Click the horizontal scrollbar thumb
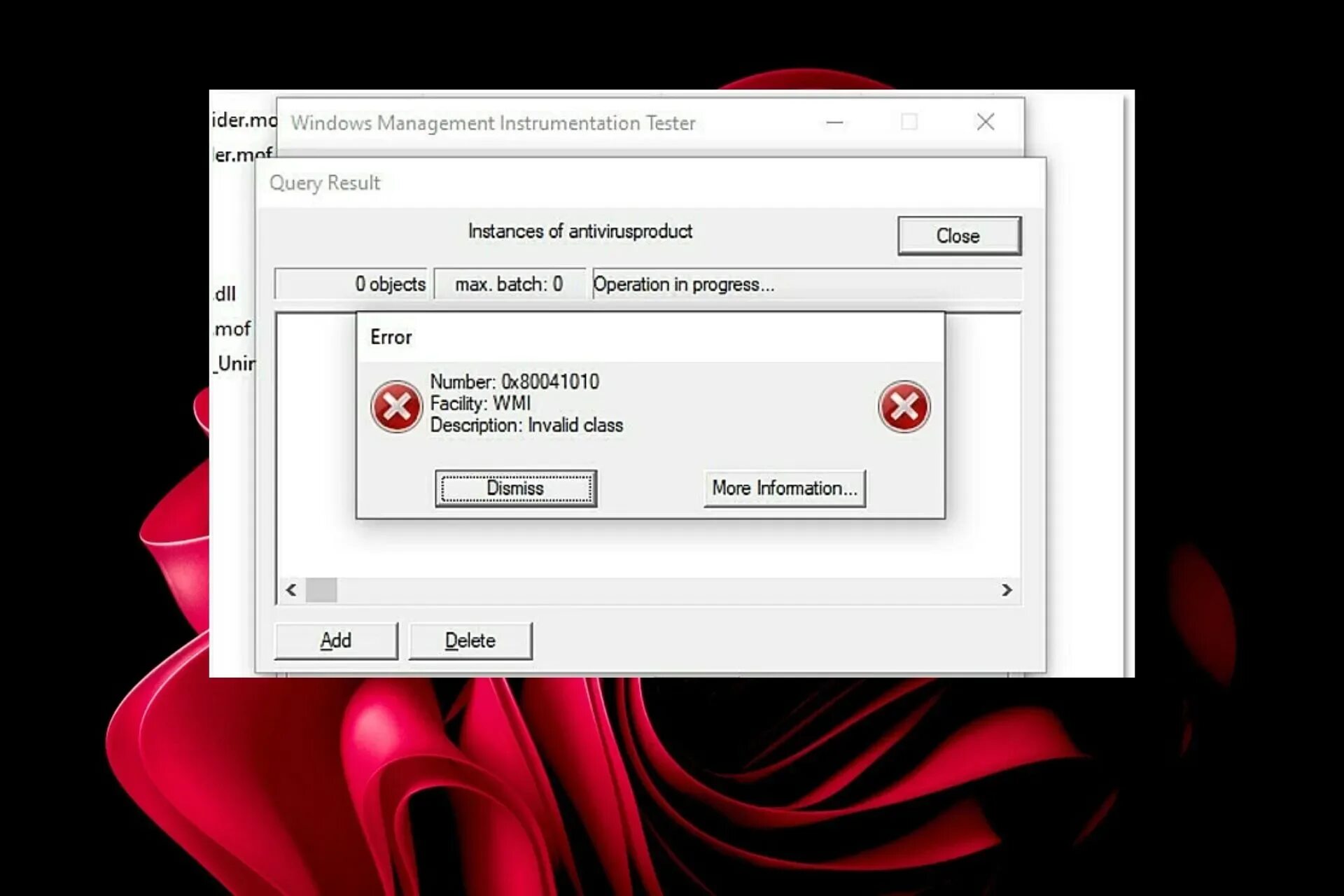Viewport: 1344px width, 896px height. point(321,590)
